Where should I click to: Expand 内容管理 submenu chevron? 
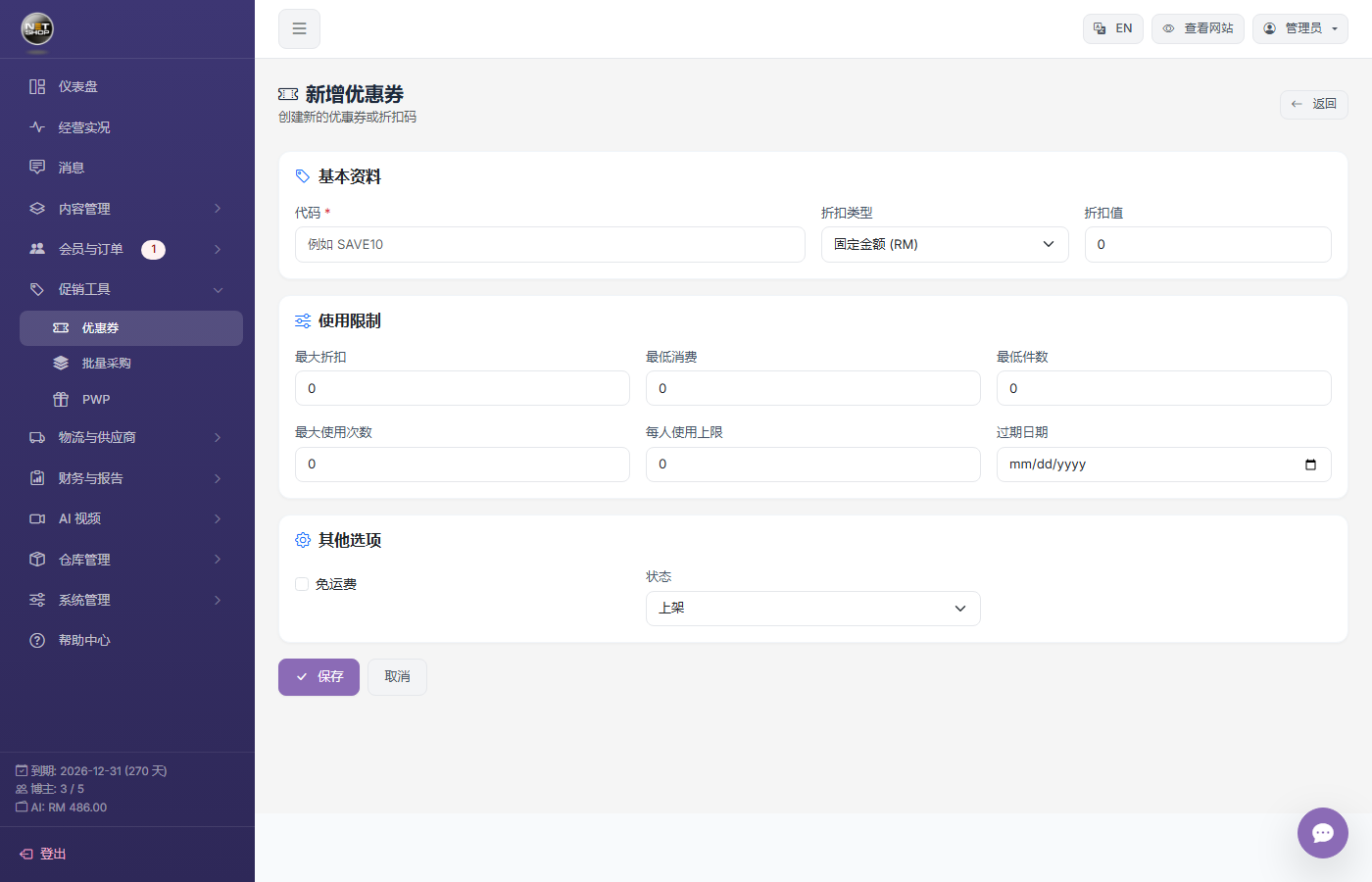pyautogui.click(x=218, y=209)
